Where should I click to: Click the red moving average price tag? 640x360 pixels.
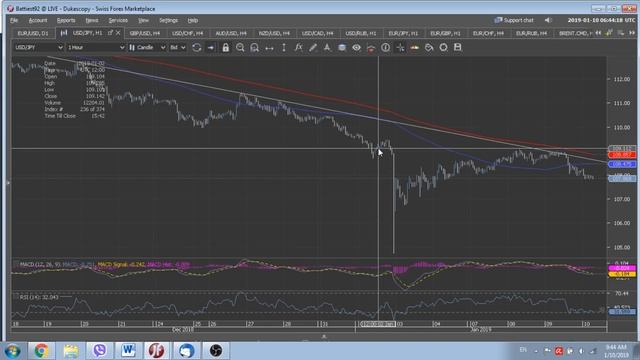pos(622,155)
